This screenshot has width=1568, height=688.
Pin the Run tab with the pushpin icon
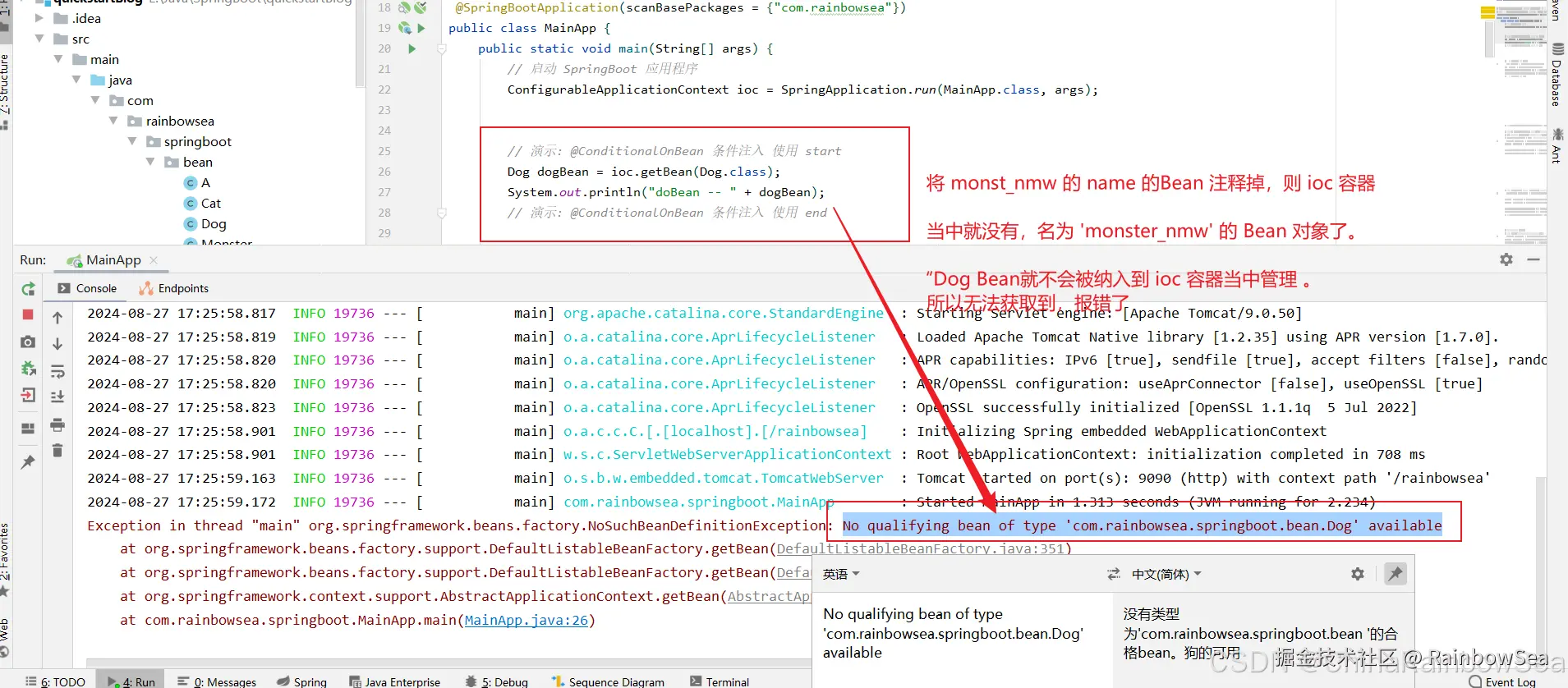click(x=28, y=461)
